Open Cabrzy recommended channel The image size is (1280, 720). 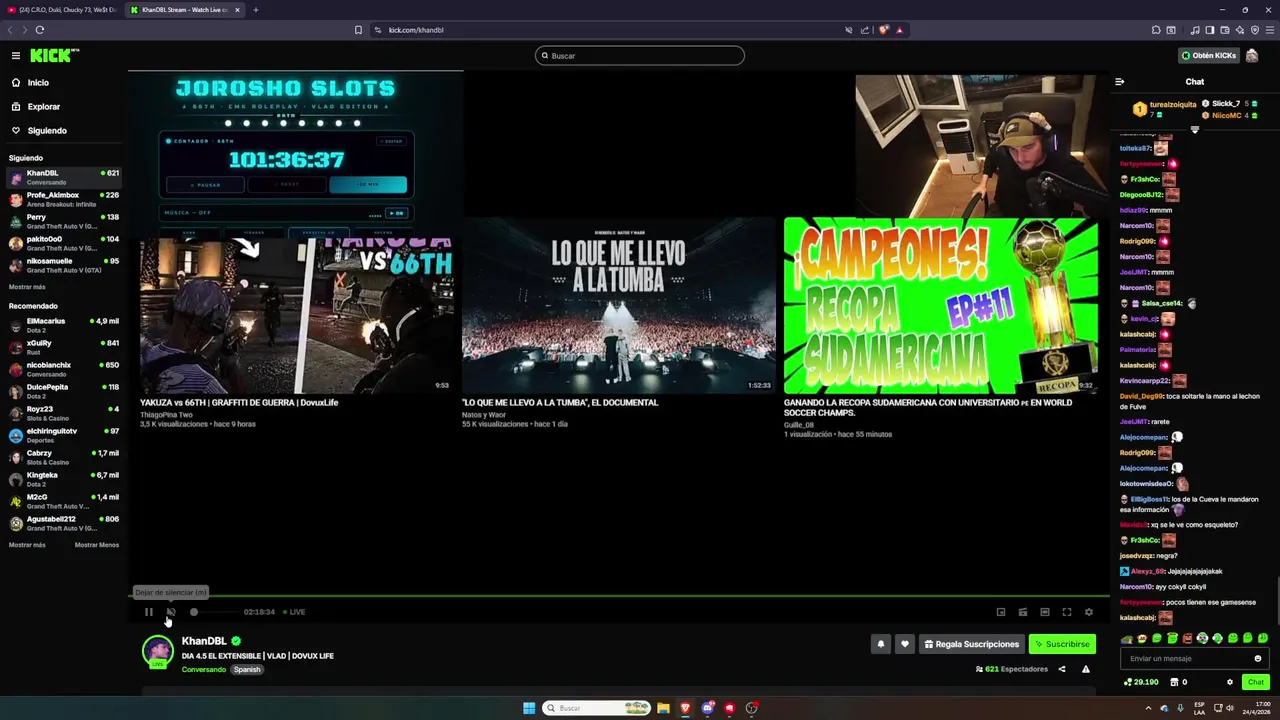point(64,457)
